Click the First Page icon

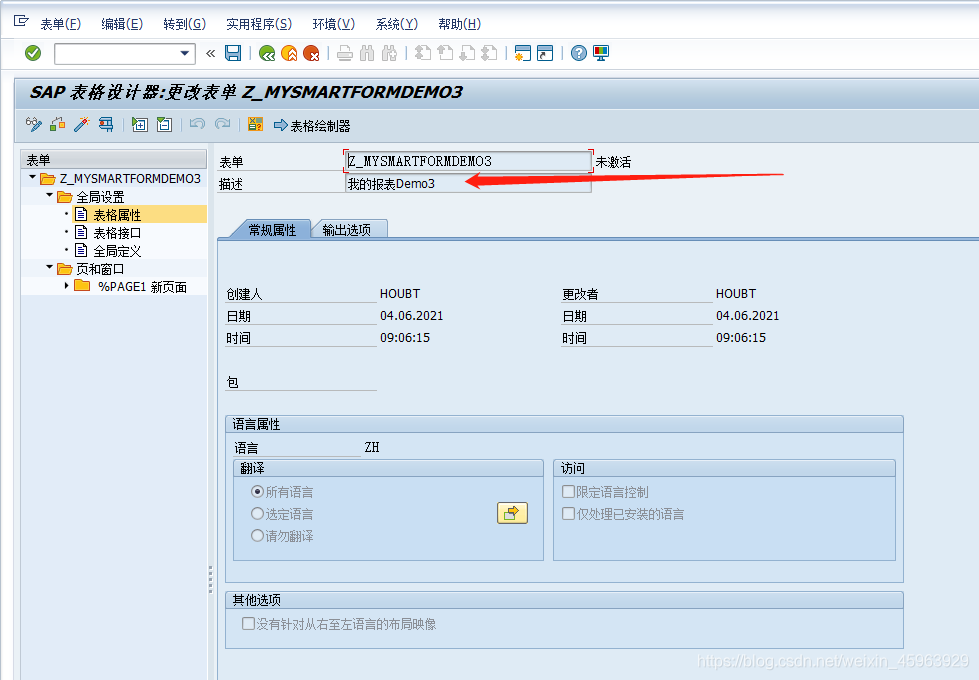(423, 54)
